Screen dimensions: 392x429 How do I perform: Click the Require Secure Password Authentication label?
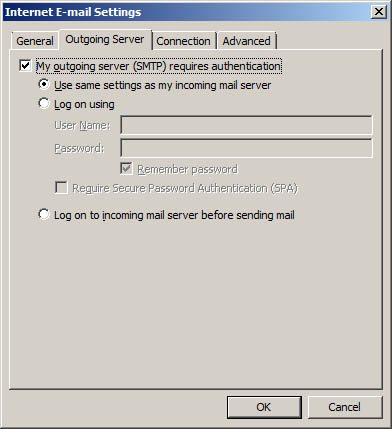[x=185, y=188]
